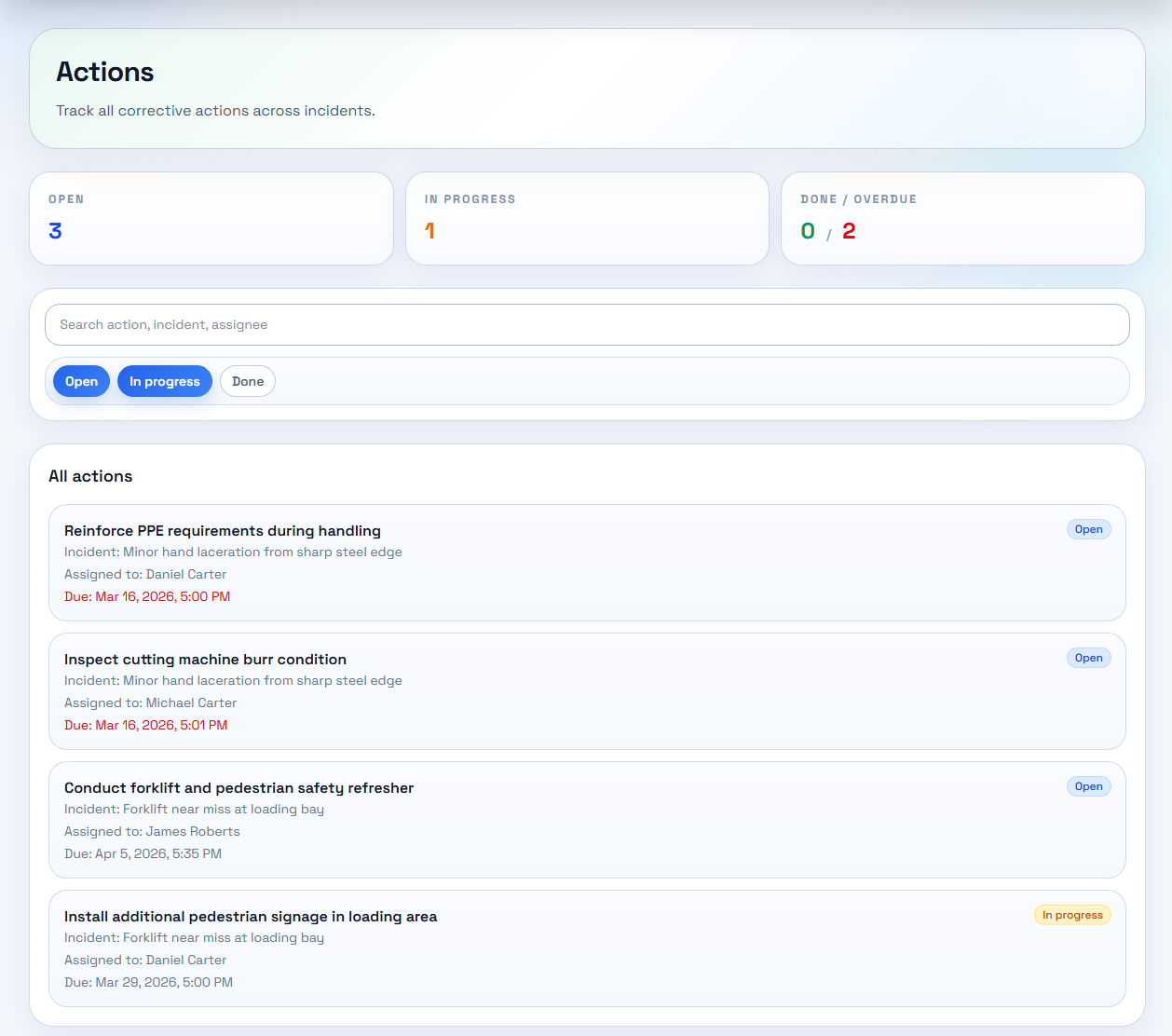
Task: Select Install additional pedestrian signage action title
Action: pos(251,916)
